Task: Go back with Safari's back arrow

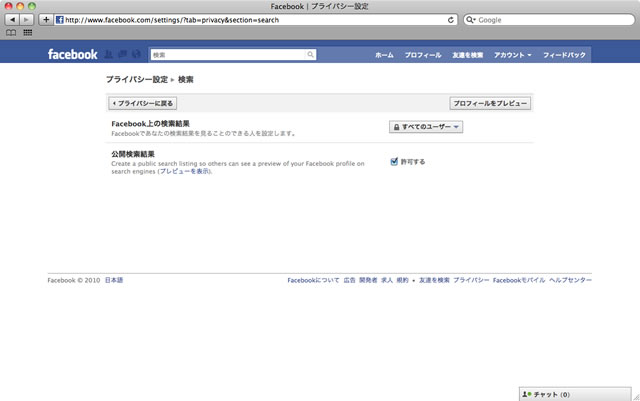Action: tap(12, 20)
